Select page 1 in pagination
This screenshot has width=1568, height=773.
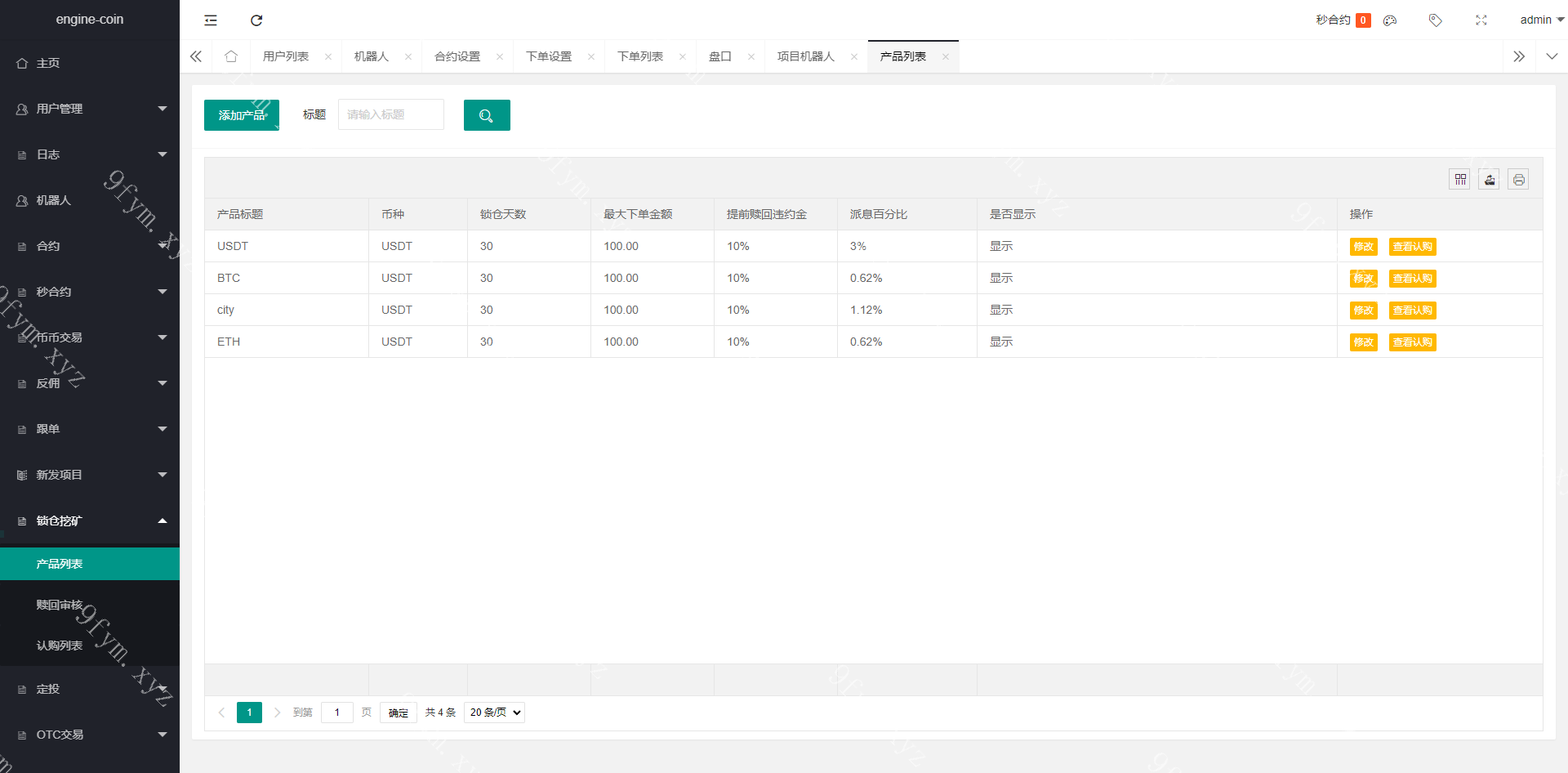click(x=249, y=713)
